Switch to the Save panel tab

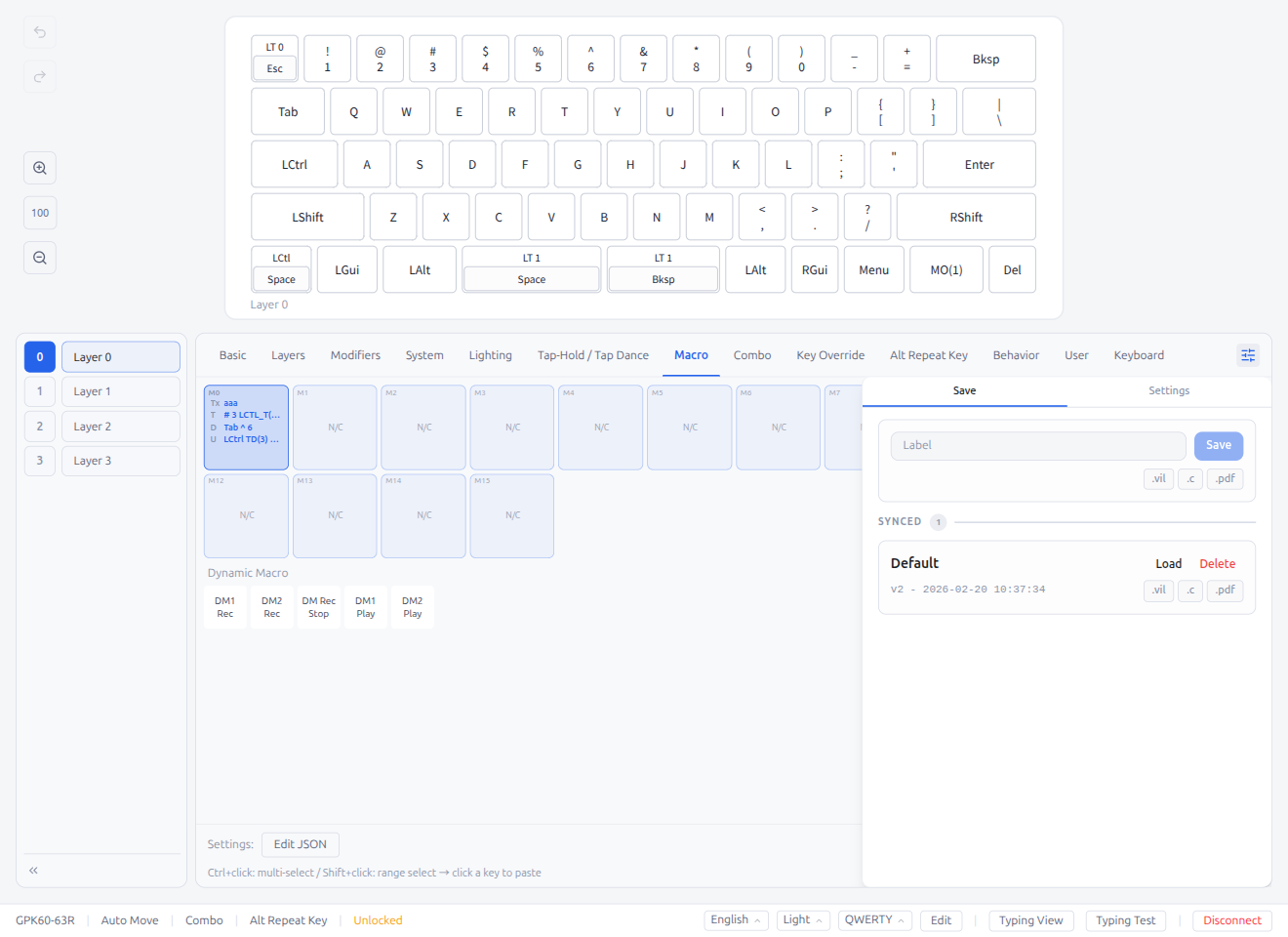point(964,390)
